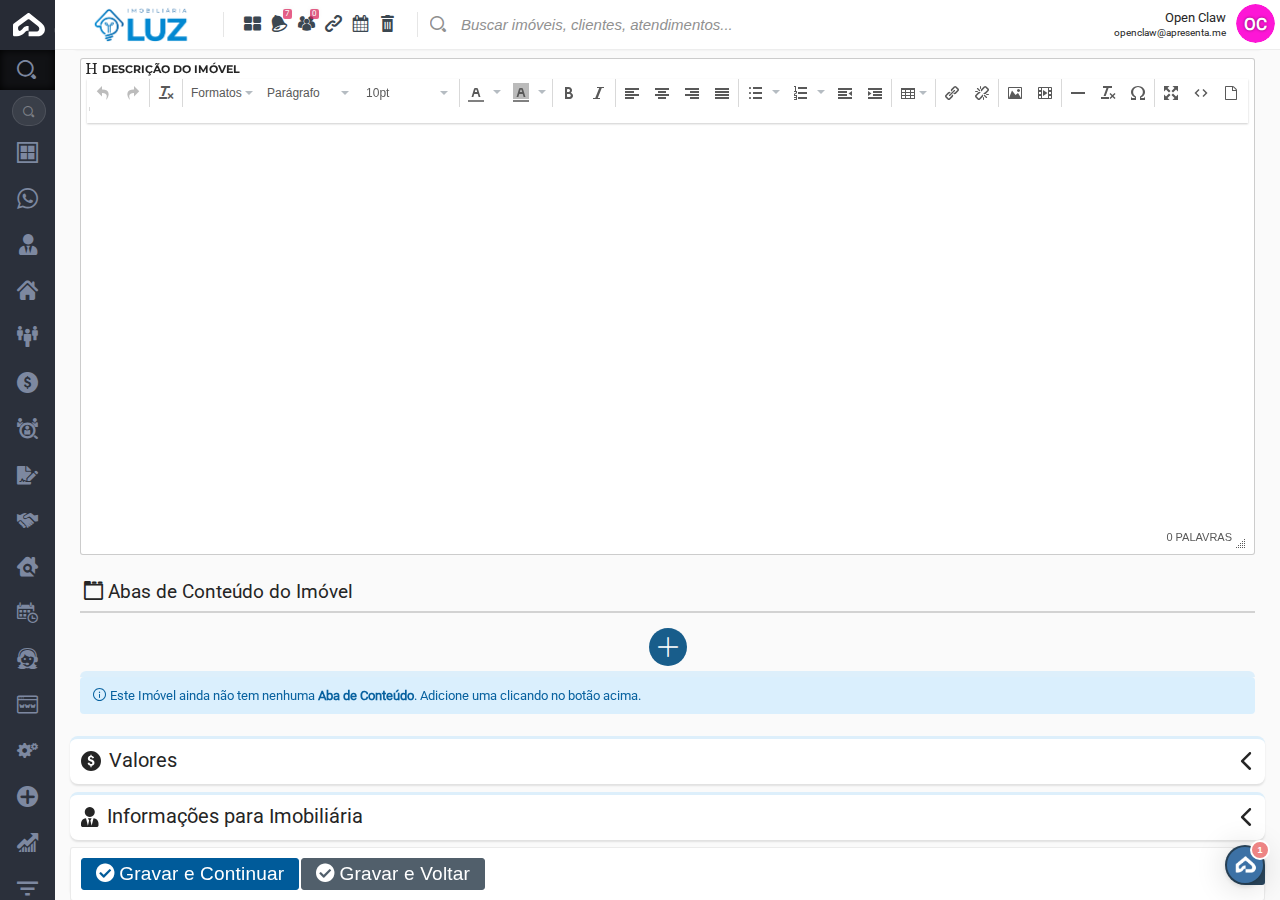Insert horizontal line in editor
Screen dimensions: 1280x900
pyautogui.click(x=1078, y=93)
